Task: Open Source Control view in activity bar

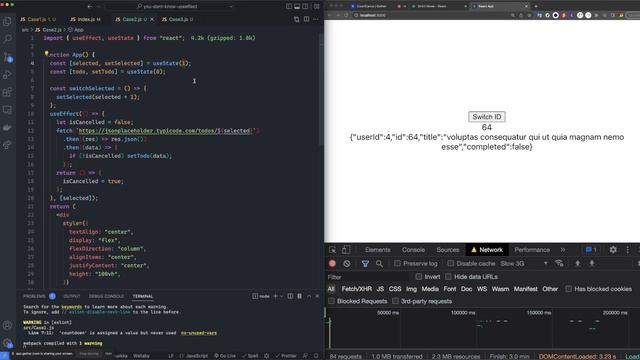Action: tap(7, 57)
